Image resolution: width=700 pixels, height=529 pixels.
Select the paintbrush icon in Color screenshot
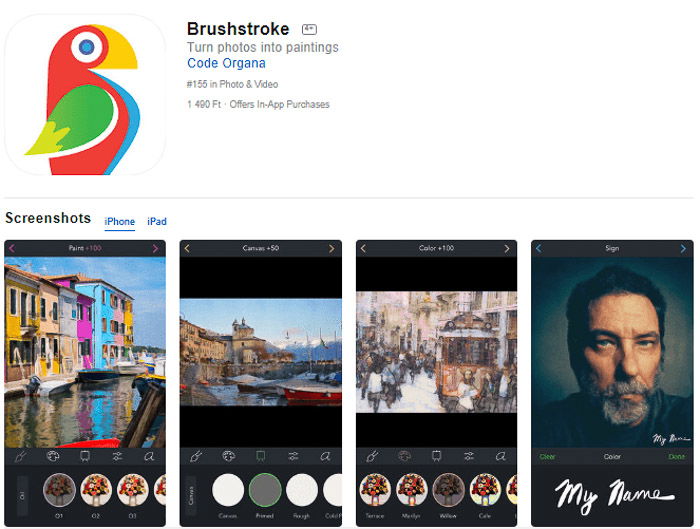point(372,456)
